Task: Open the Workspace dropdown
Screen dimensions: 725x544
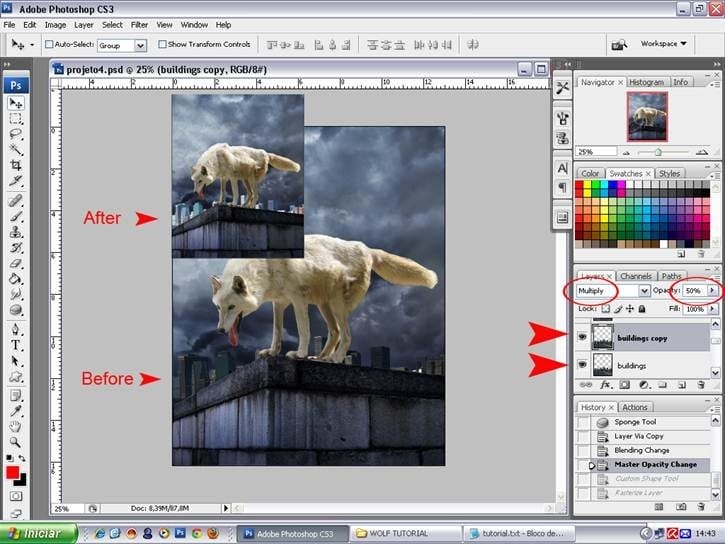Action: pyautogui.click(x=664, y=43)
